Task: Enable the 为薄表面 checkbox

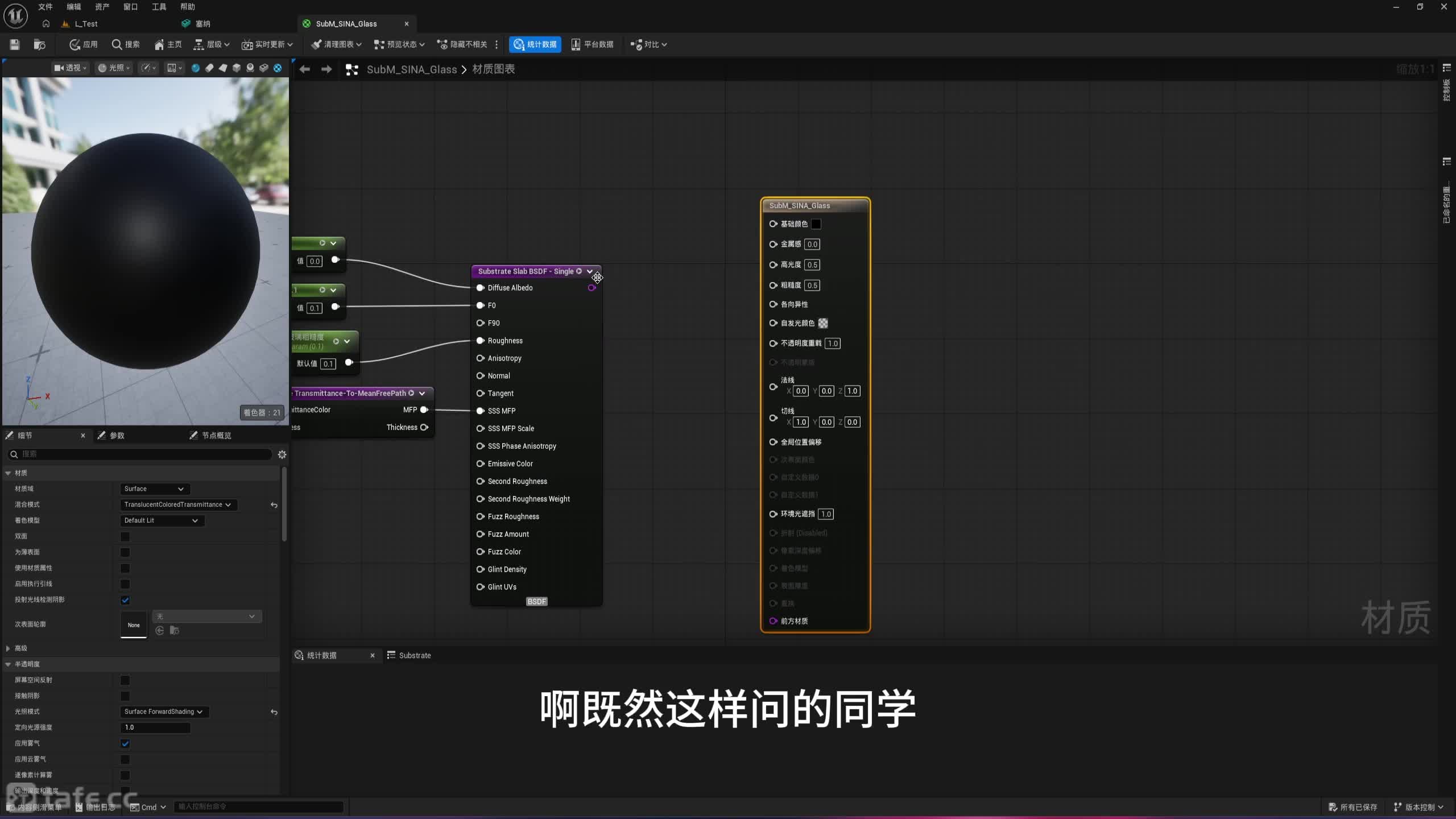Action: tap(125, 552)
